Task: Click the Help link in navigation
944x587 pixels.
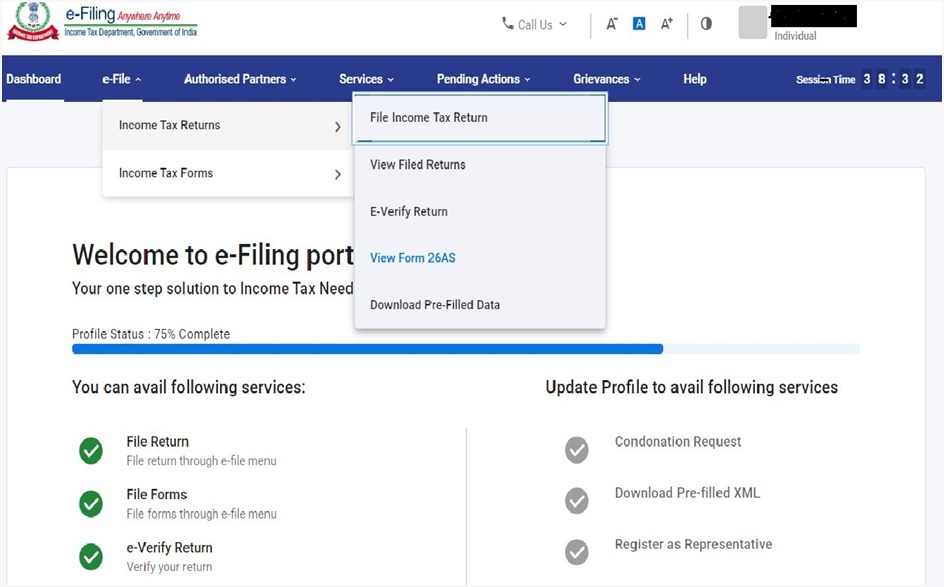Action: (694, 79)
